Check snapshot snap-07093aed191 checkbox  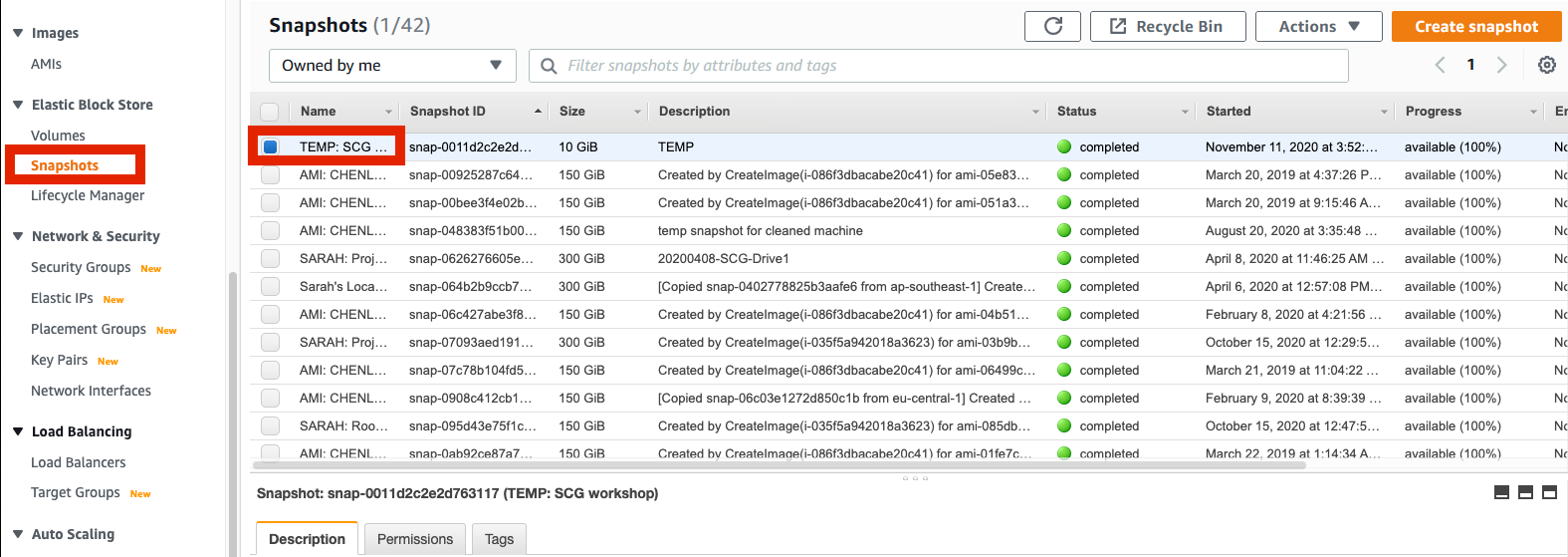point(270,342)
